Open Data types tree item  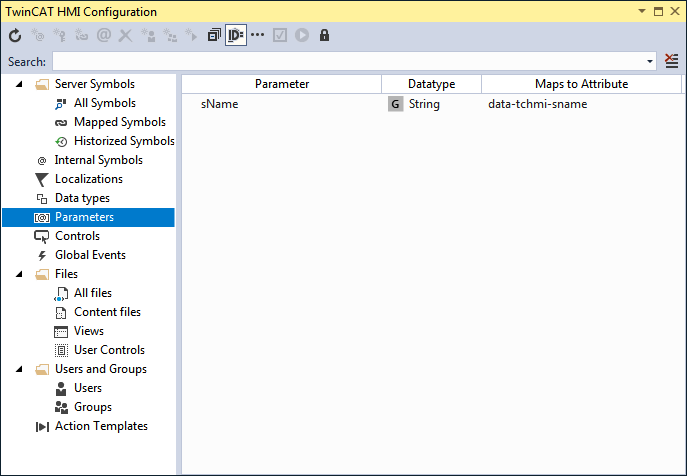pos(82,198)
